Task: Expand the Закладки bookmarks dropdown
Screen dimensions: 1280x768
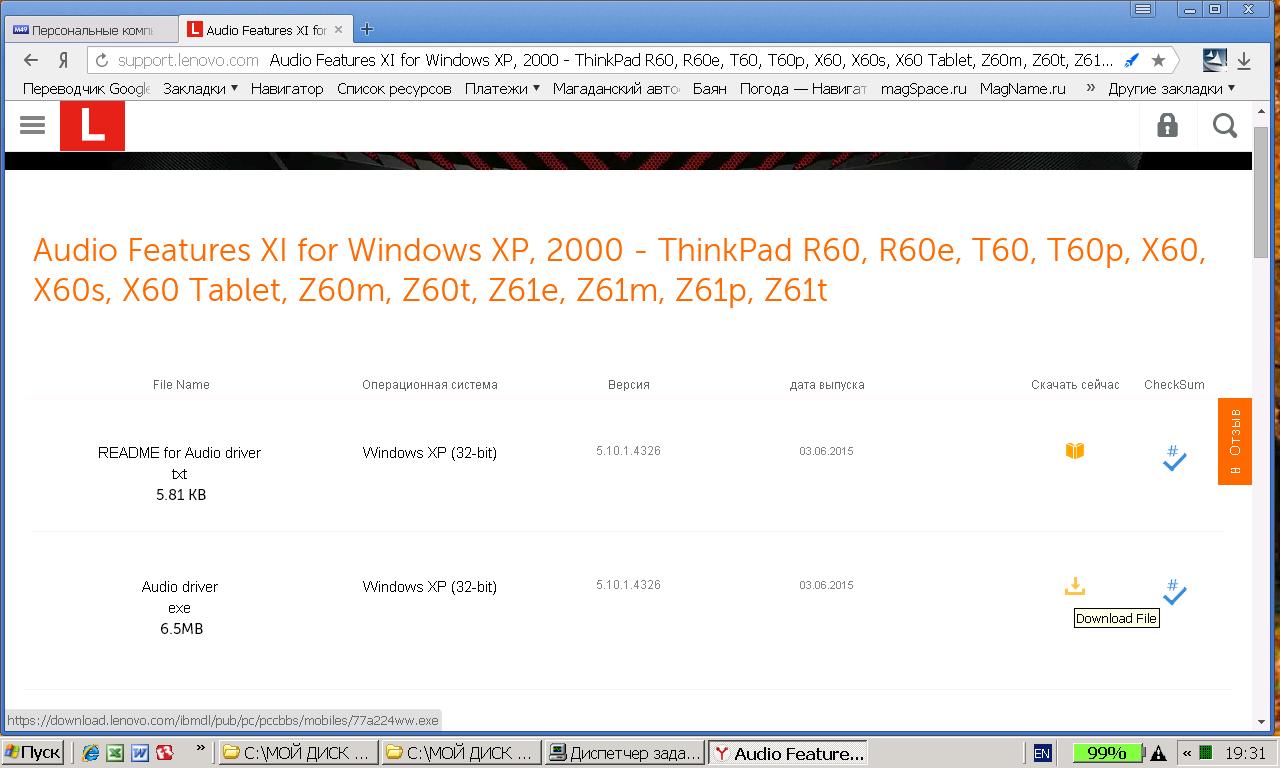Action: [200, 88]
